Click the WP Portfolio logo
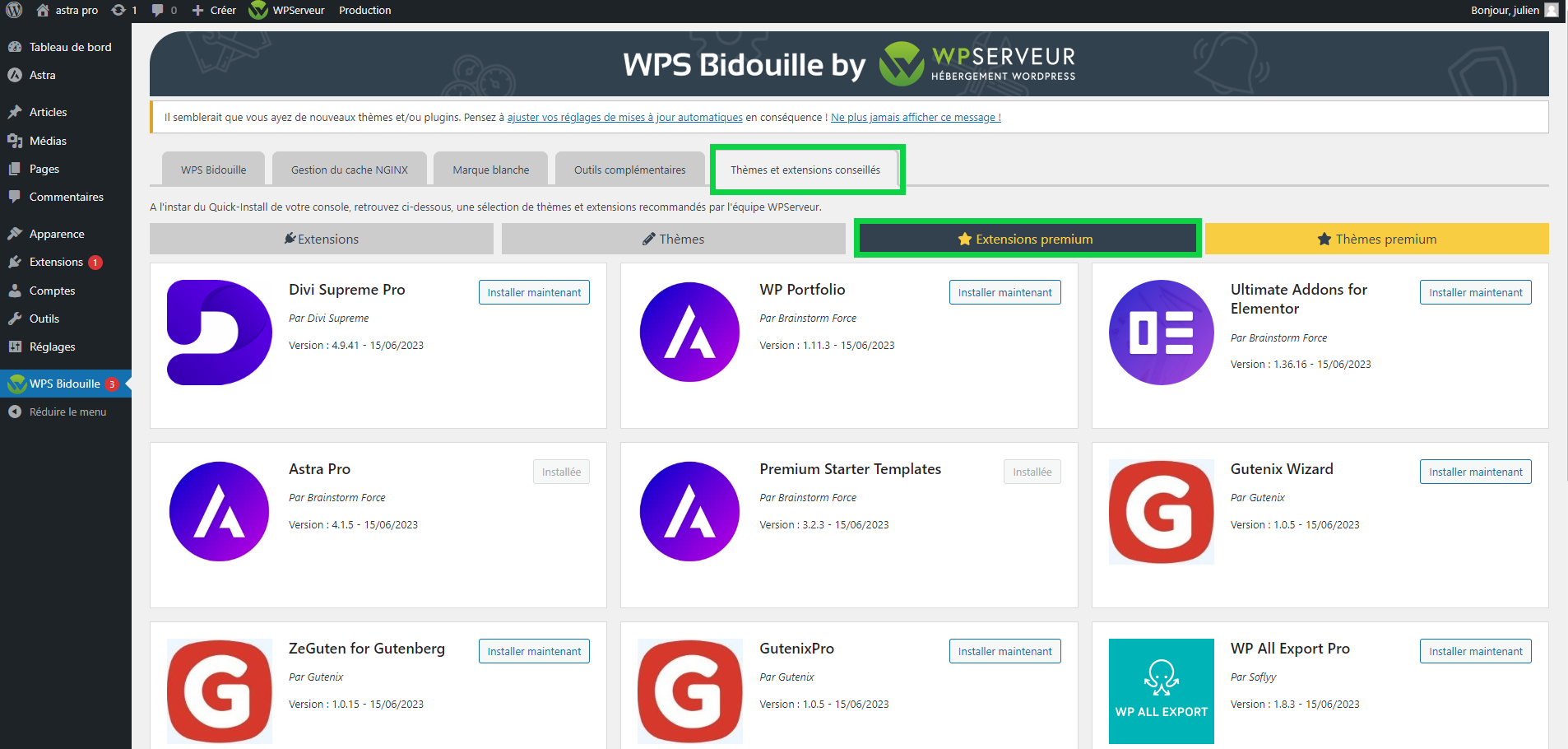Viewport: 1568px width, 749px height. tap(690, 333)
